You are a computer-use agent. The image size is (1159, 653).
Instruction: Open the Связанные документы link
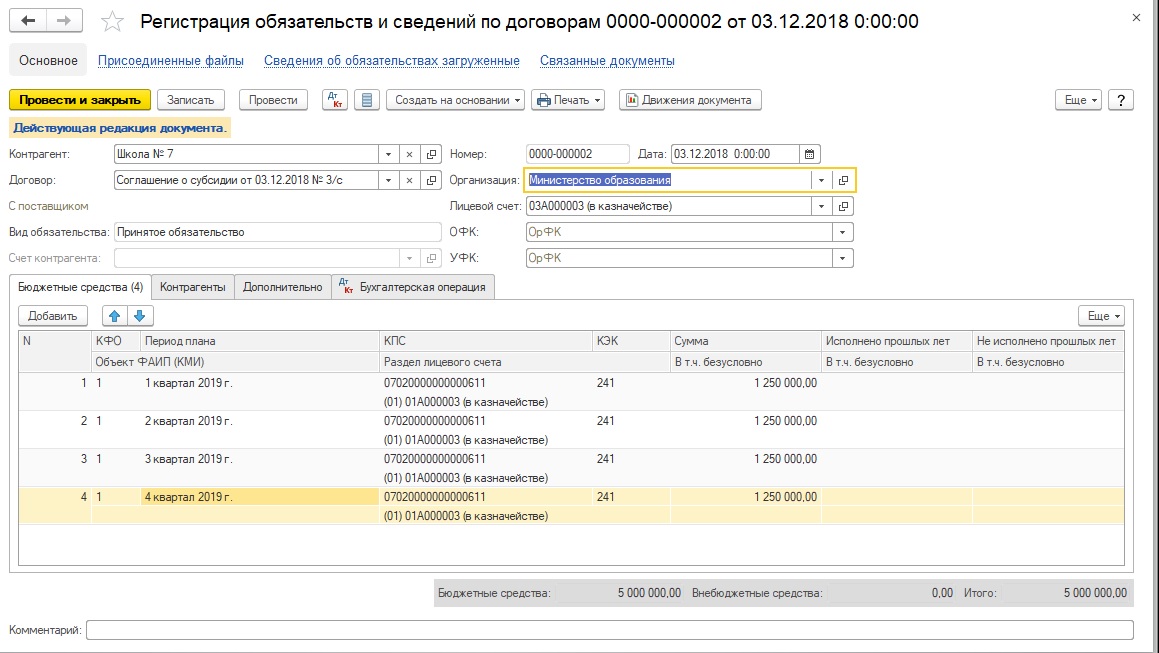coord(607,61)
